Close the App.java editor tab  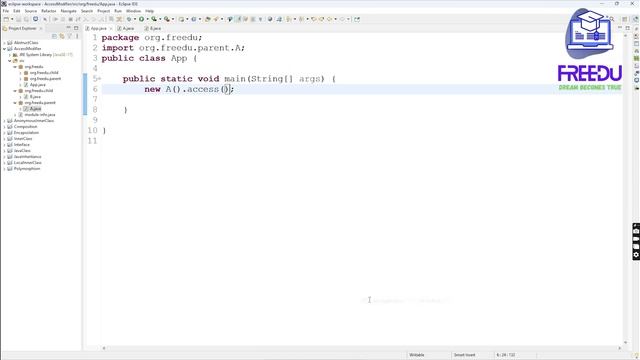pyautogui.click(x=111, y=29)
